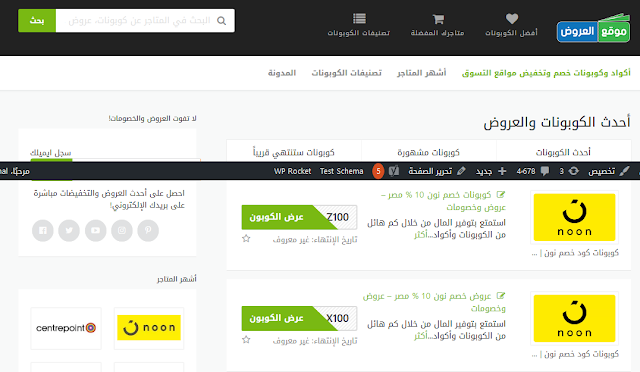The width and height of the screenshot is (640, 372).
Task: Click the orange notification badge 5
Action: [x=378, y=171]
